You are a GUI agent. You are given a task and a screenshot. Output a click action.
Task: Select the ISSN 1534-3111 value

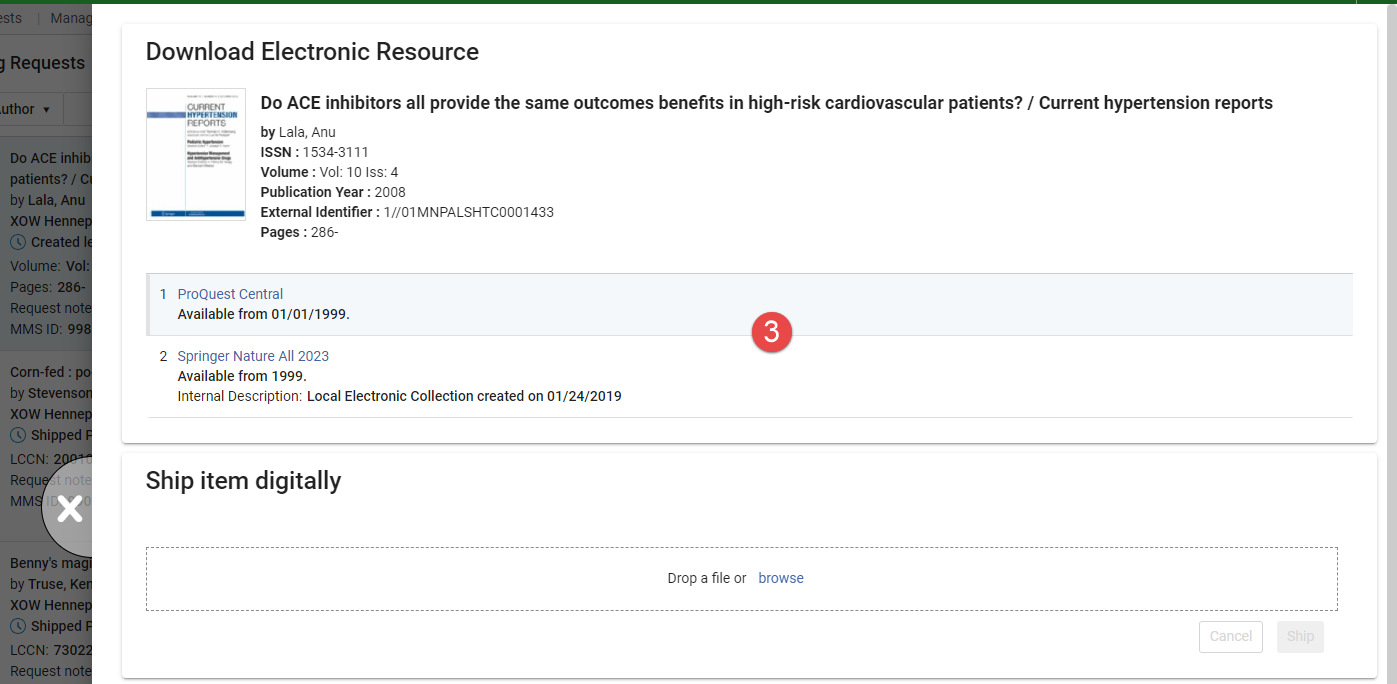(x=336, y=152)
